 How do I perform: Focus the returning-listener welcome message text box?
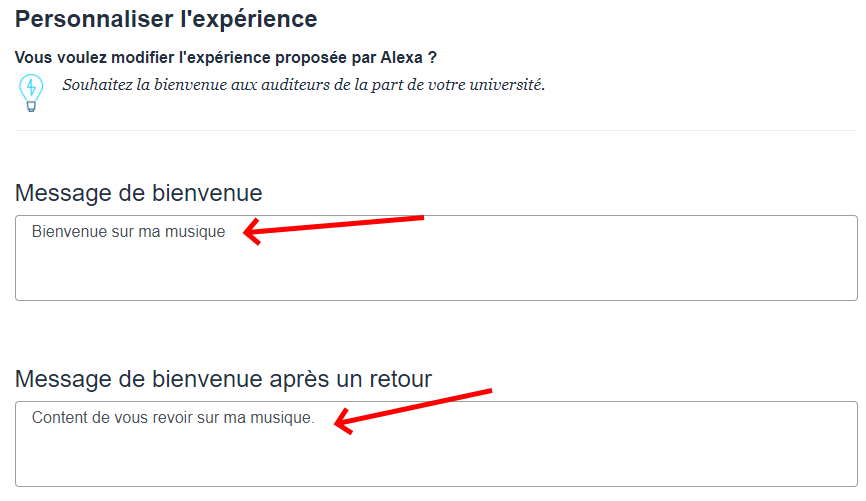point(436,455)
